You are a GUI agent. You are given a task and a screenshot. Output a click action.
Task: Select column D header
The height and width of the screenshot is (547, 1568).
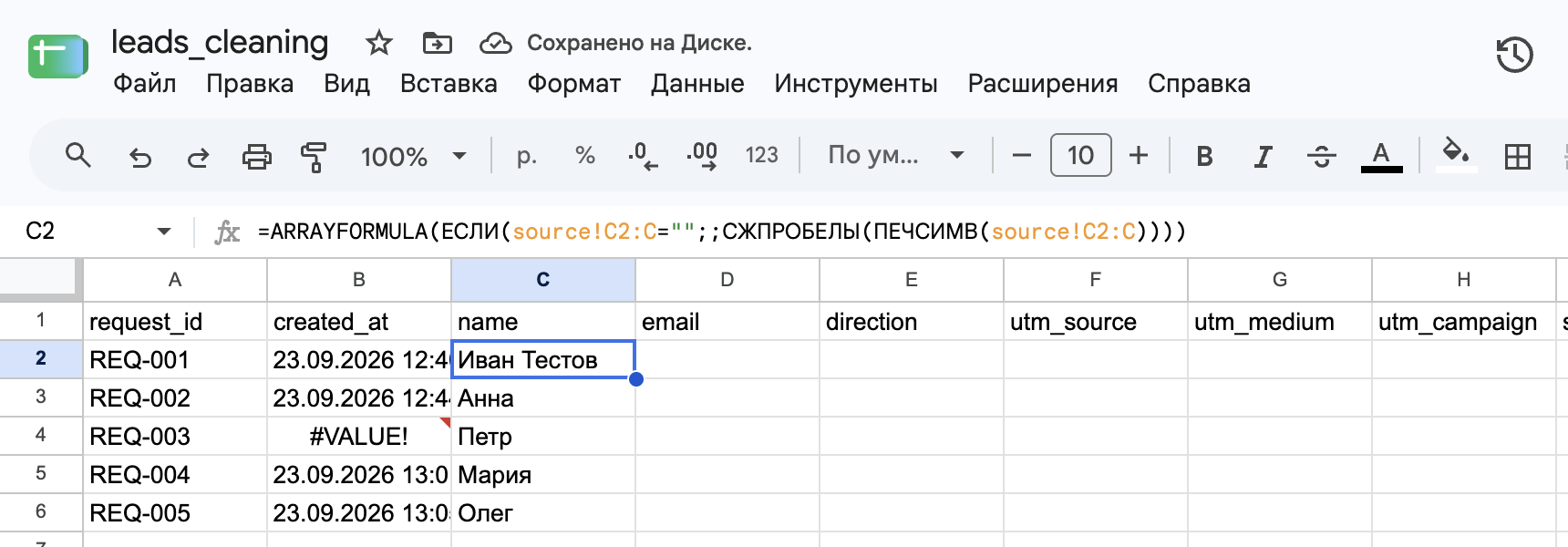[x=727, y=280]
